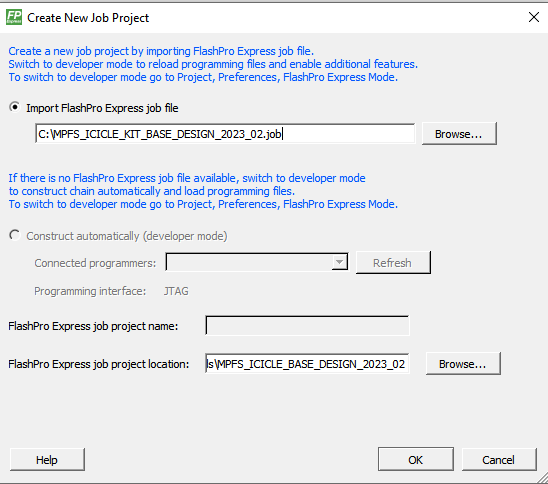
Task: Select the Import FlashPro Express job file radio
Action: click(x=15, y=107)
